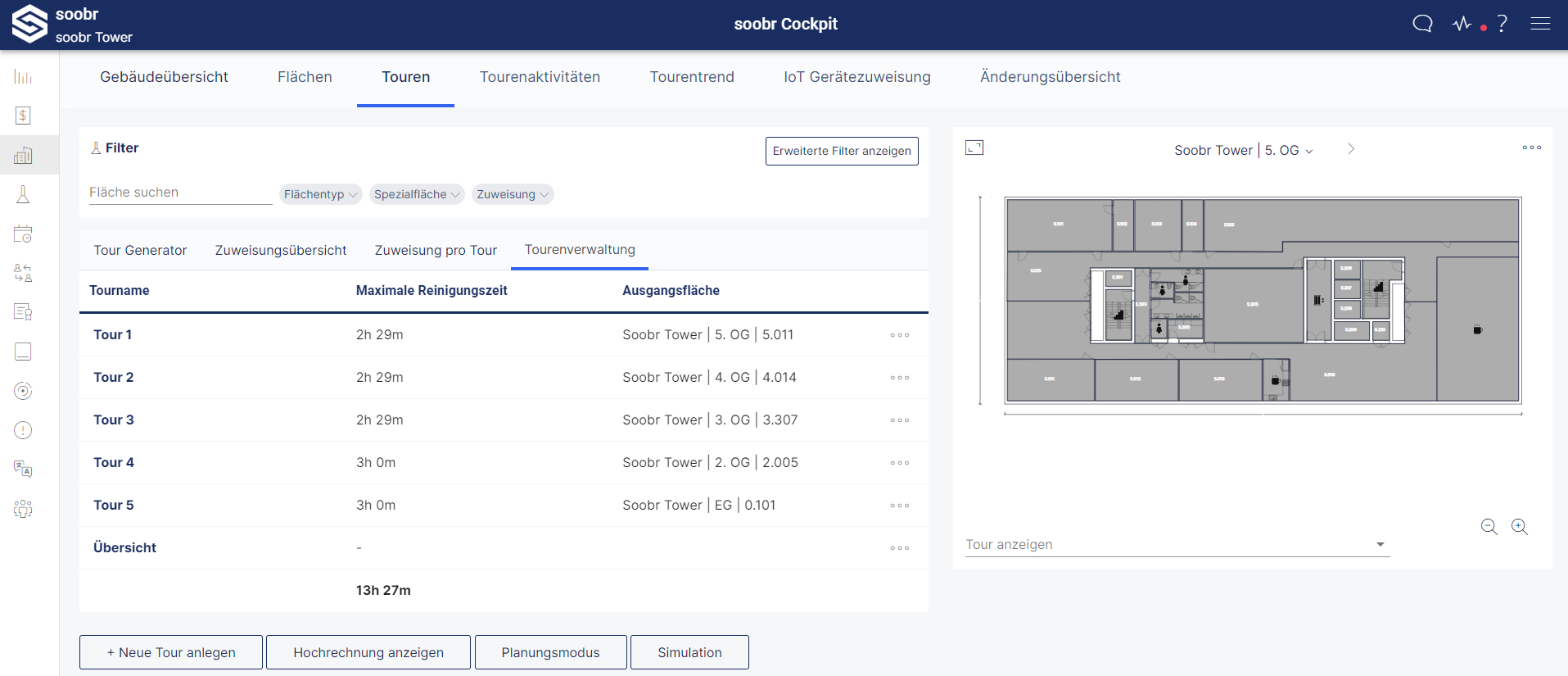Viewport: 1568px width, 676px height.
Task: Open three-dot menu for Tour 2
Action: point(900,378)
